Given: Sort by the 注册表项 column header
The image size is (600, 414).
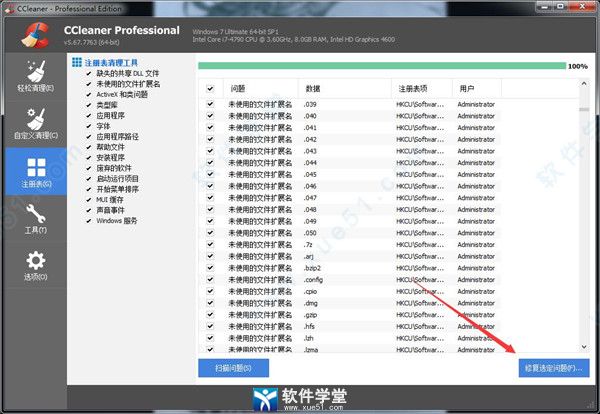Looking at the screenshot, I should coord(422,89).
